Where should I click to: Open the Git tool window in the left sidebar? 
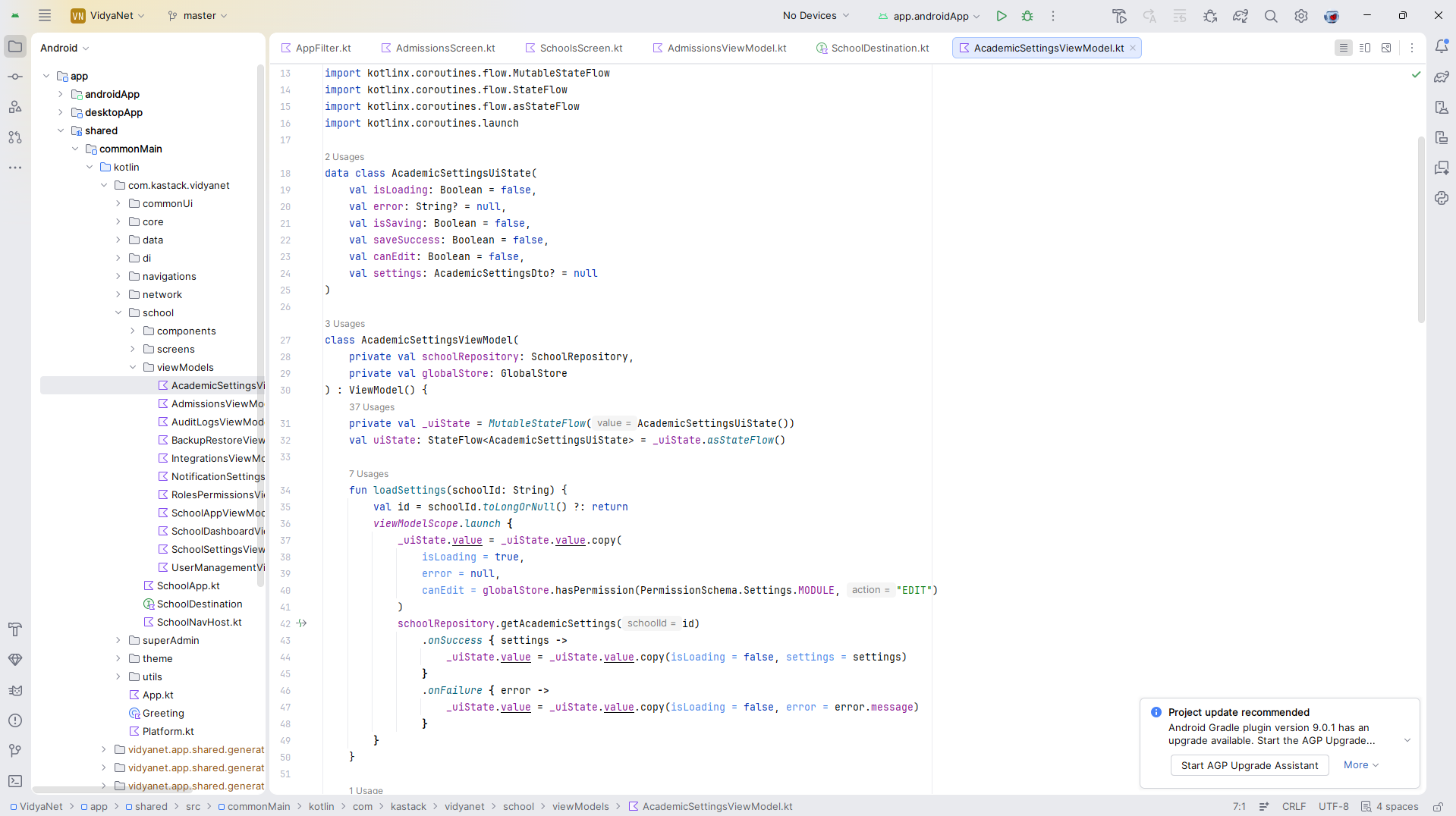click(15, 751)
